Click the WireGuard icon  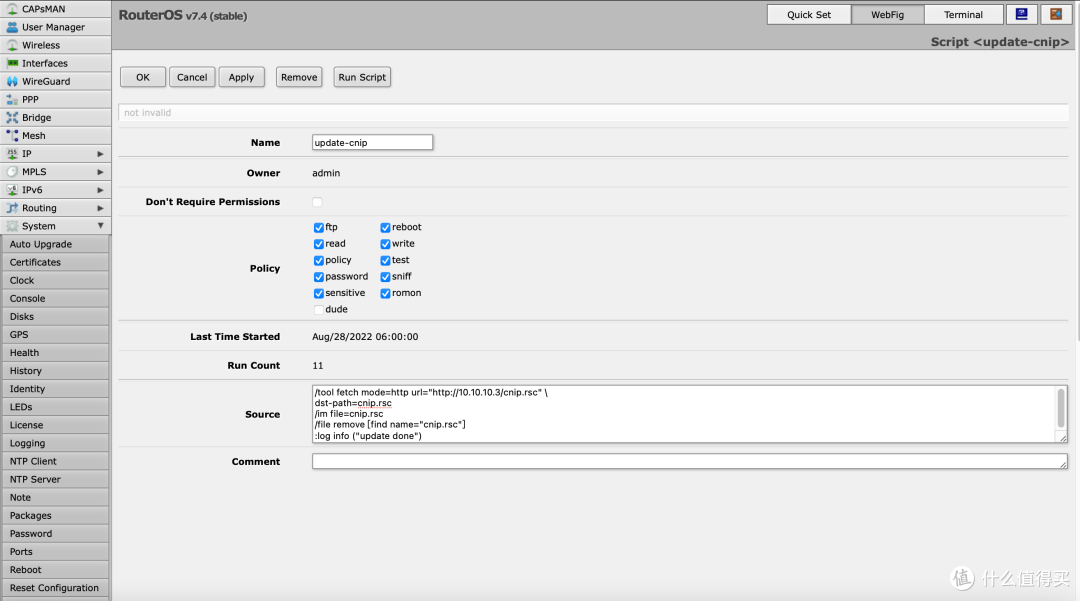coord(12,81)
